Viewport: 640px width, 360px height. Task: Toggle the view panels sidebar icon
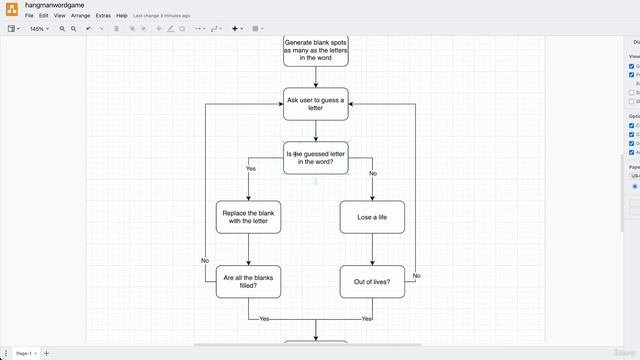(11, 29)
